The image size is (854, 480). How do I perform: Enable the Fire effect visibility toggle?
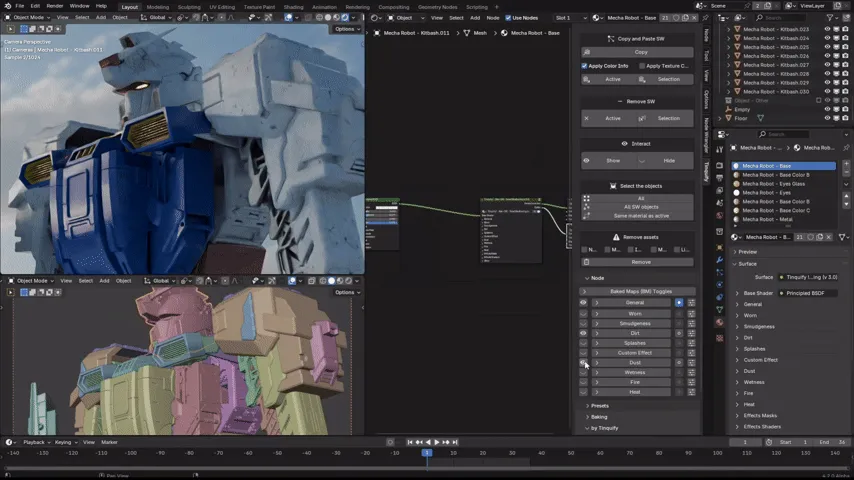(x=583, y=382)
